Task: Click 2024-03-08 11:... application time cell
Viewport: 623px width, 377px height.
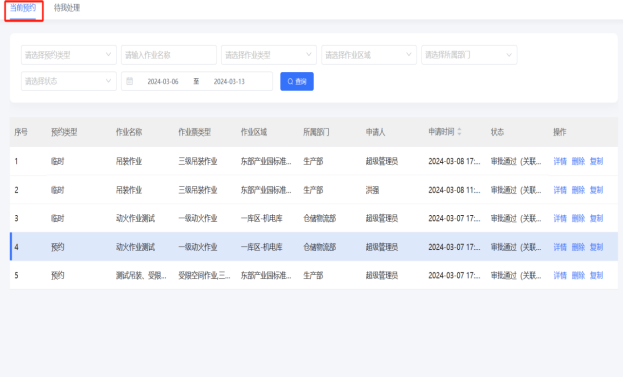Action: click(x=454, y=190)
